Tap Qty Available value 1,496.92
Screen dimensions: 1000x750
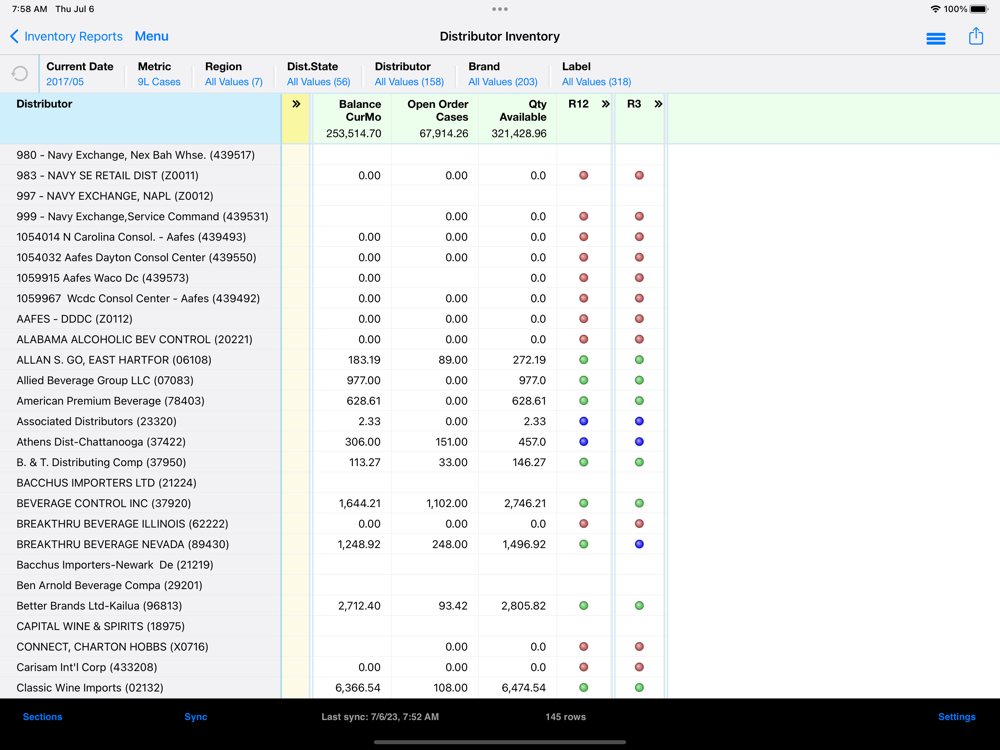point(524,544)
